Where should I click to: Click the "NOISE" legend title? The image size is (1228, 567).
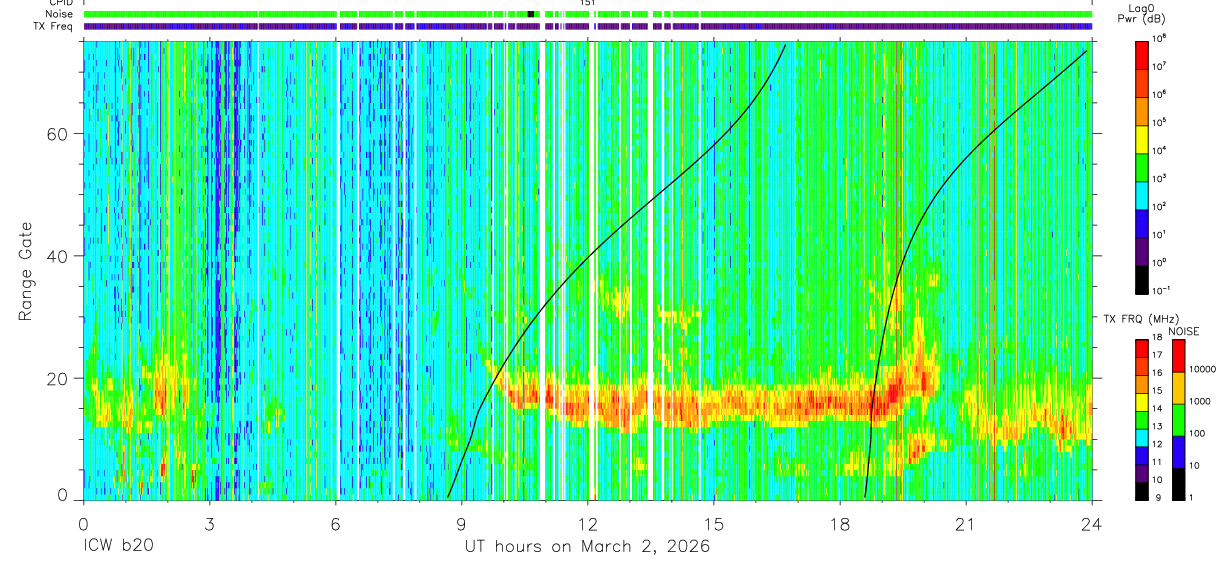tap(1185, 330)
